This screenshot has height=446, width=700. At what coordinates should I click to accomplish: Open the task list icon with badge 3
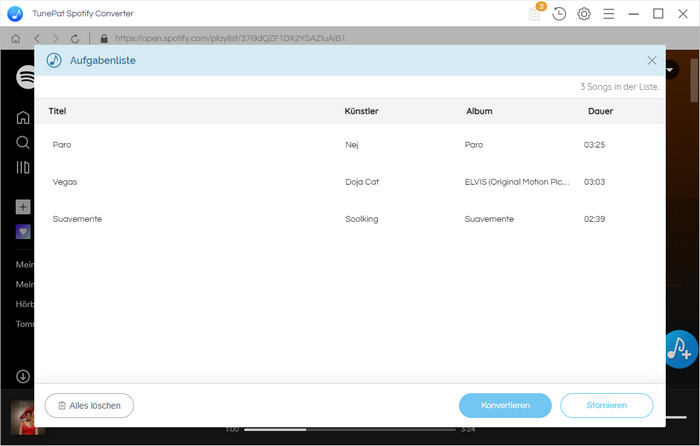tap(535, 13)
